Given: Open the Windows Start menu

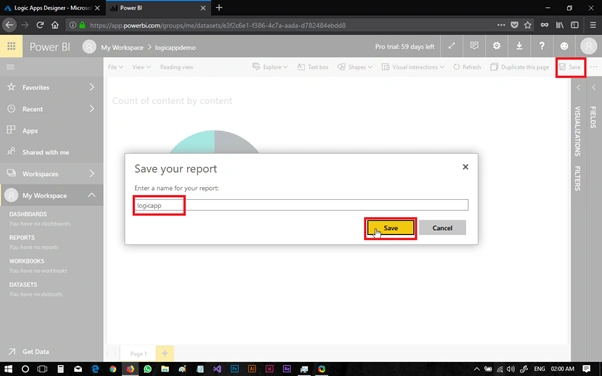Looking at the screenshot, I should (8, 369).
